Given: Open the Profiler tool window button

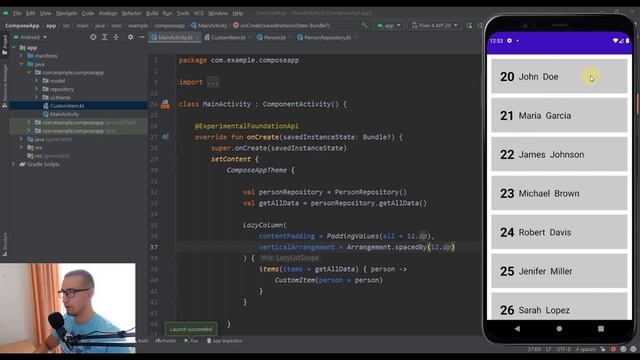Looking at the screenshot, I should tap(166, 340).
